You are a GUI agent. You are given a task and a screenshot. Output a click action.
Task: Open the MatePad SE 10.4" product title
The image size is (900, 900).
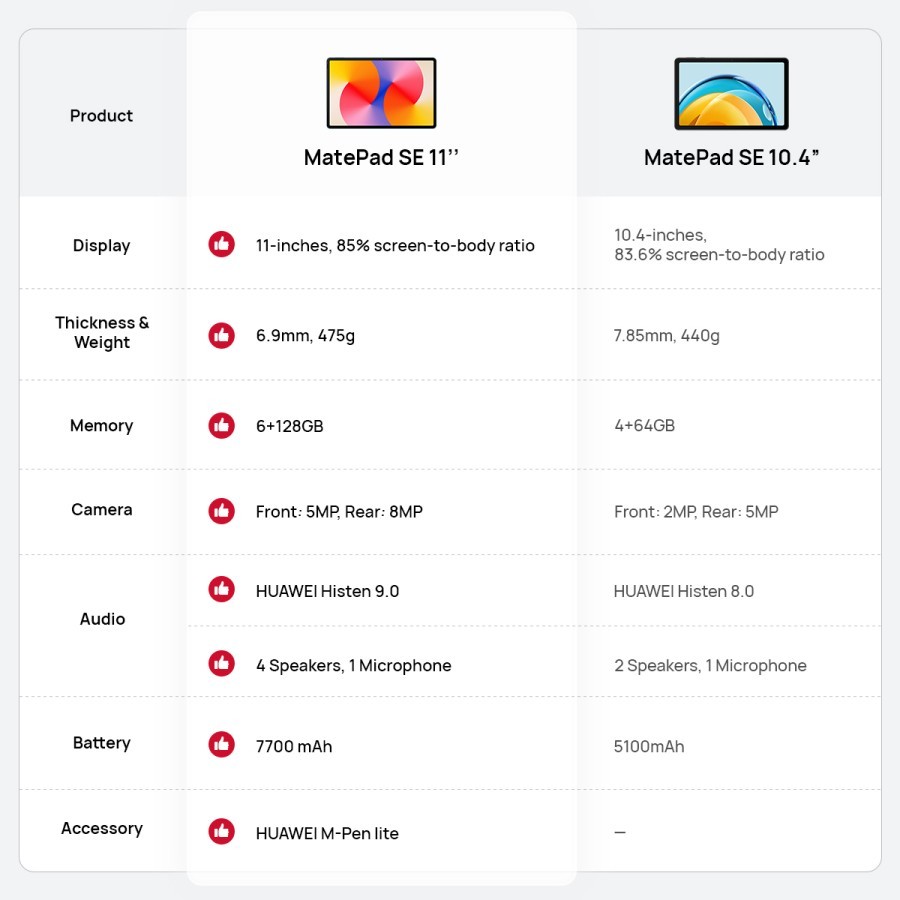(x=731, y=158)
